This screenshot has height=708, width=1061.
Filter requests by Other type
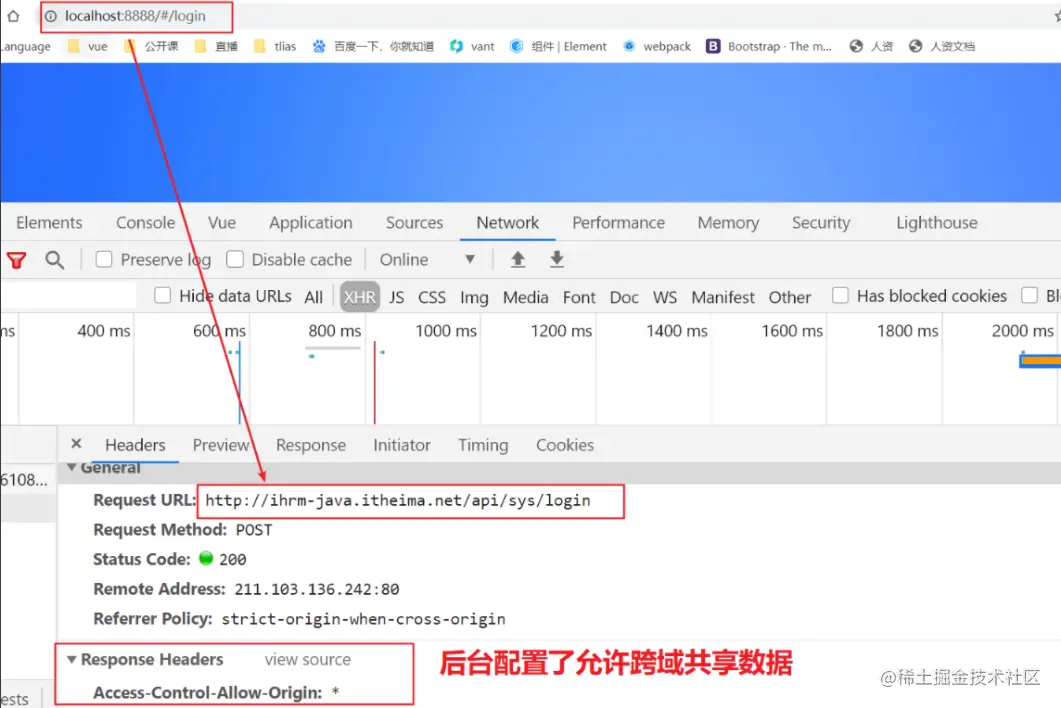point(790,297)
